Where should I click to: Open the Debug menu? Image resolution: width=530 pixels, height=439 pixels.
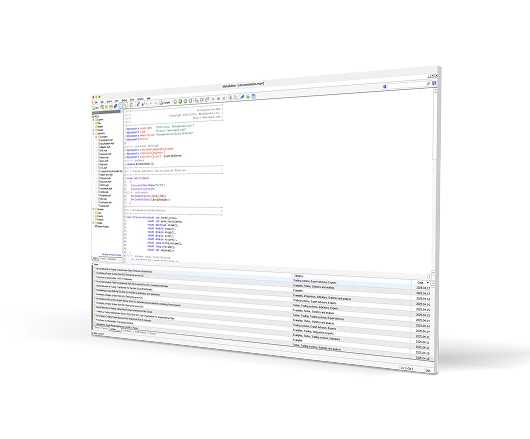[124, 100]
